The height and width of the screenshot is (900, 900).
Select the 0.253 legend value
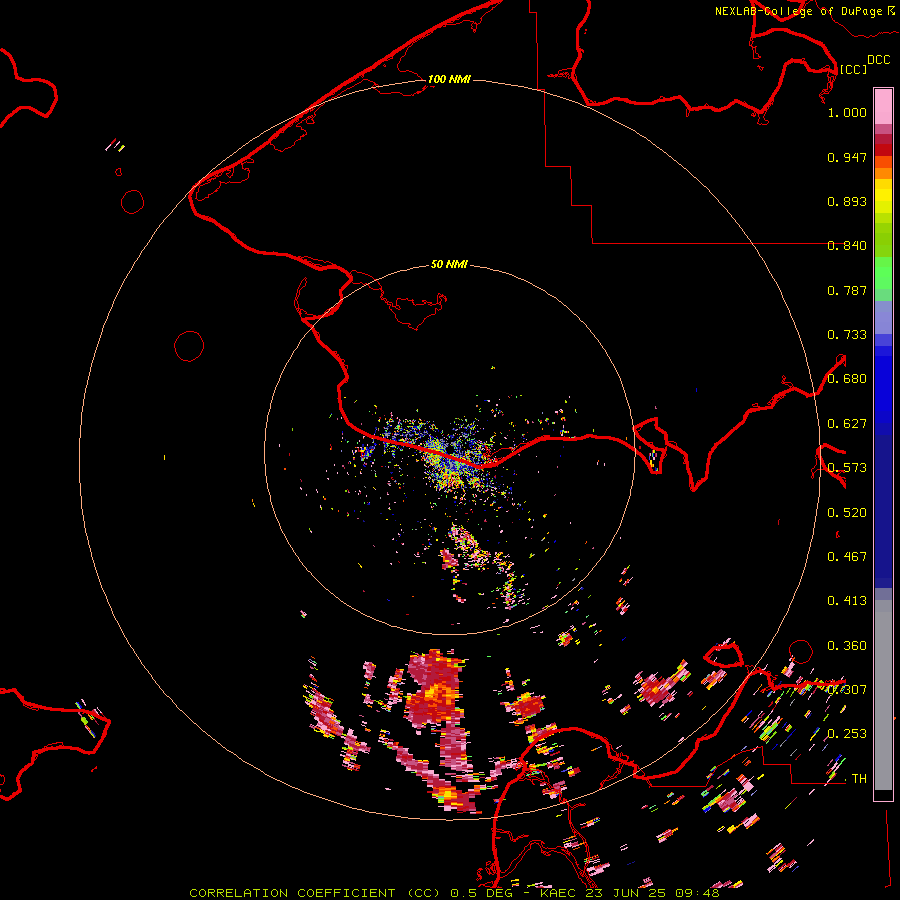(847, 734)
